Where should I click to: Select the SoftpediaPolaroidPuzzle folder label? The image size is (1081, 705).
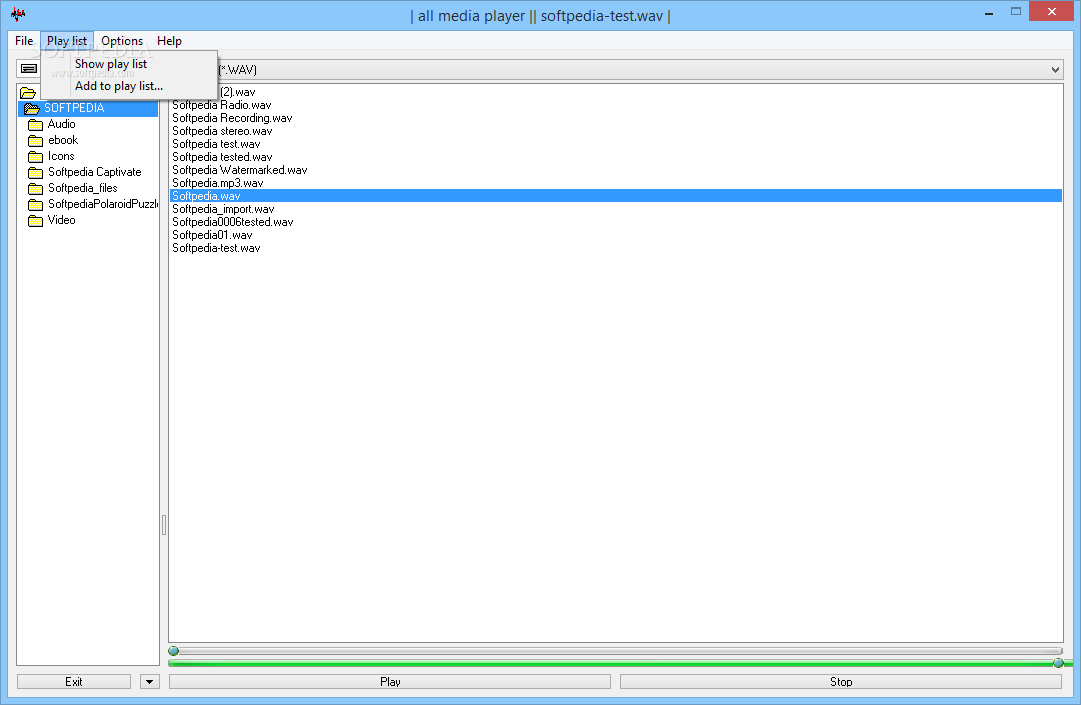pyautogui.click(x=103, y=204)
